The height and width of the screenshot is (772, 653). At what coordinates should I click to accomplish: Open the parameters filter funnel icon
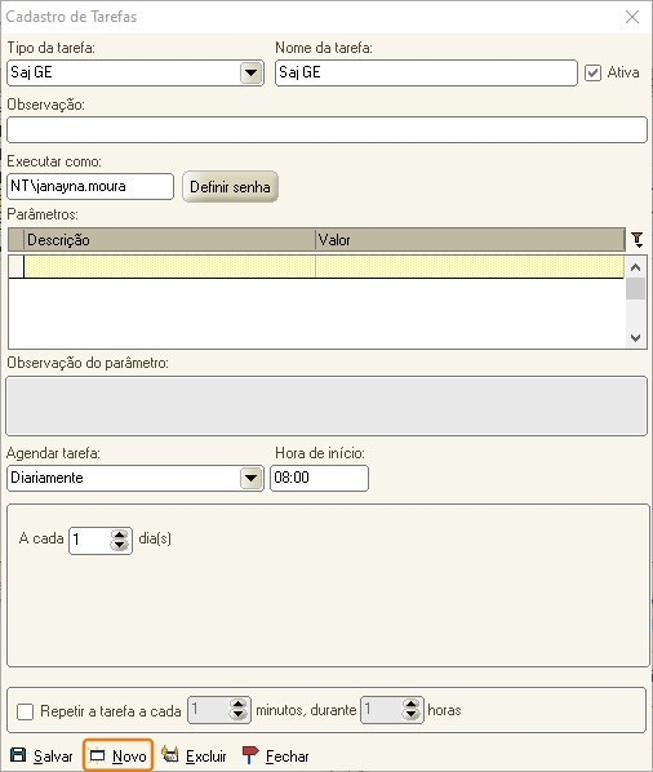click(637, 240)
